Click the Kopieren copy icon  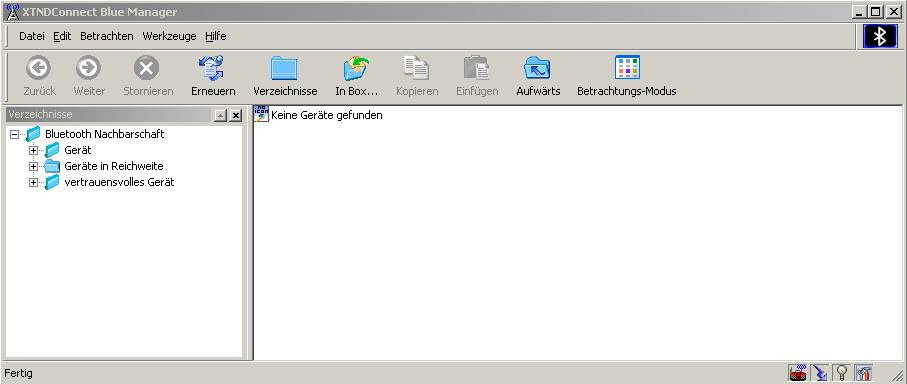[x=416, y=76]
